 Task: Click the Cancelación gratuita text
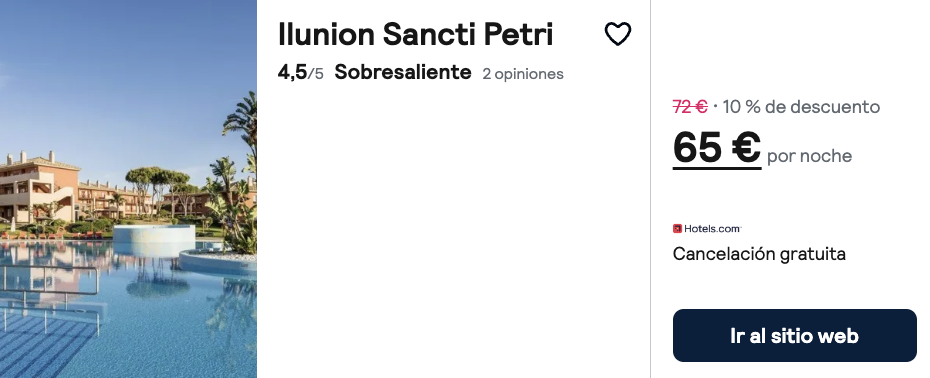click(x=759, y=254)
